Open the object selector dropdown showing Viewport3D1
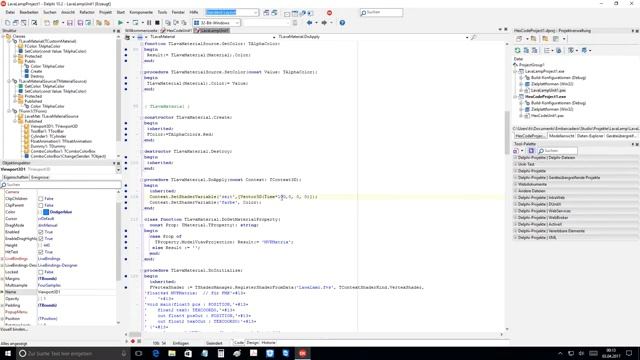640x360 pixels. pyautogui.click(x=118, y=169)
